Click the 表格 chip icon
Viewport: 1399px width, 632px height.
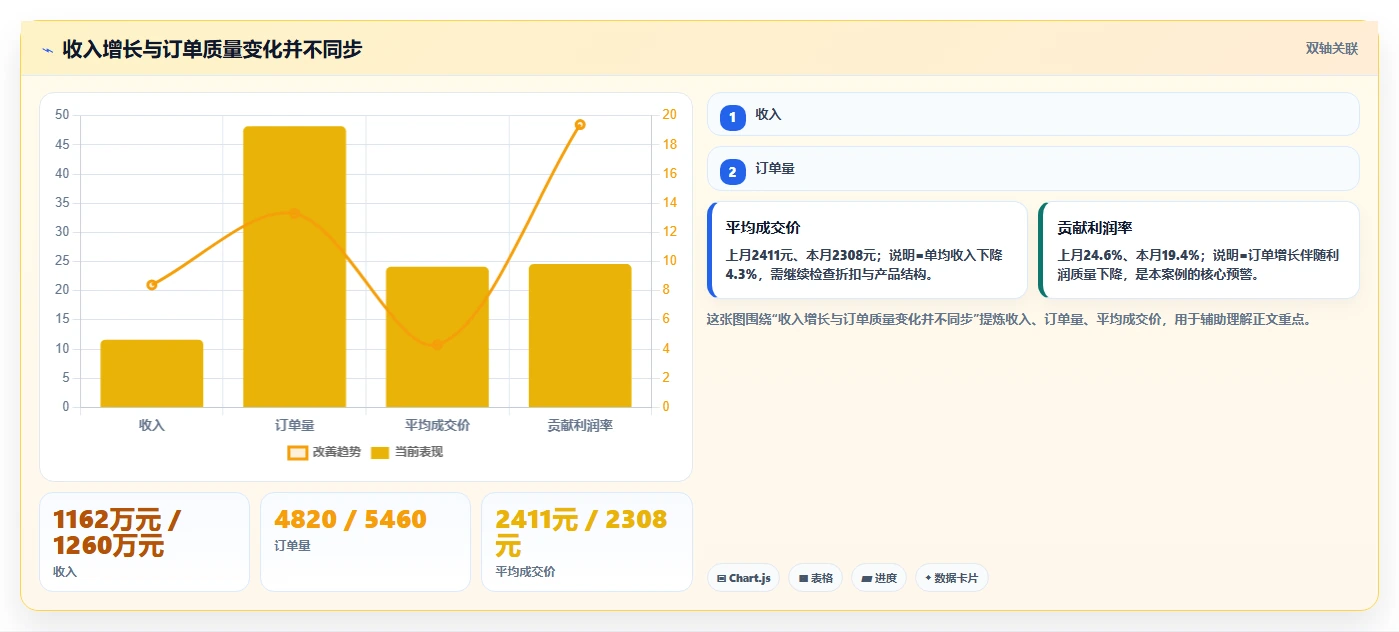click(803, 579)
